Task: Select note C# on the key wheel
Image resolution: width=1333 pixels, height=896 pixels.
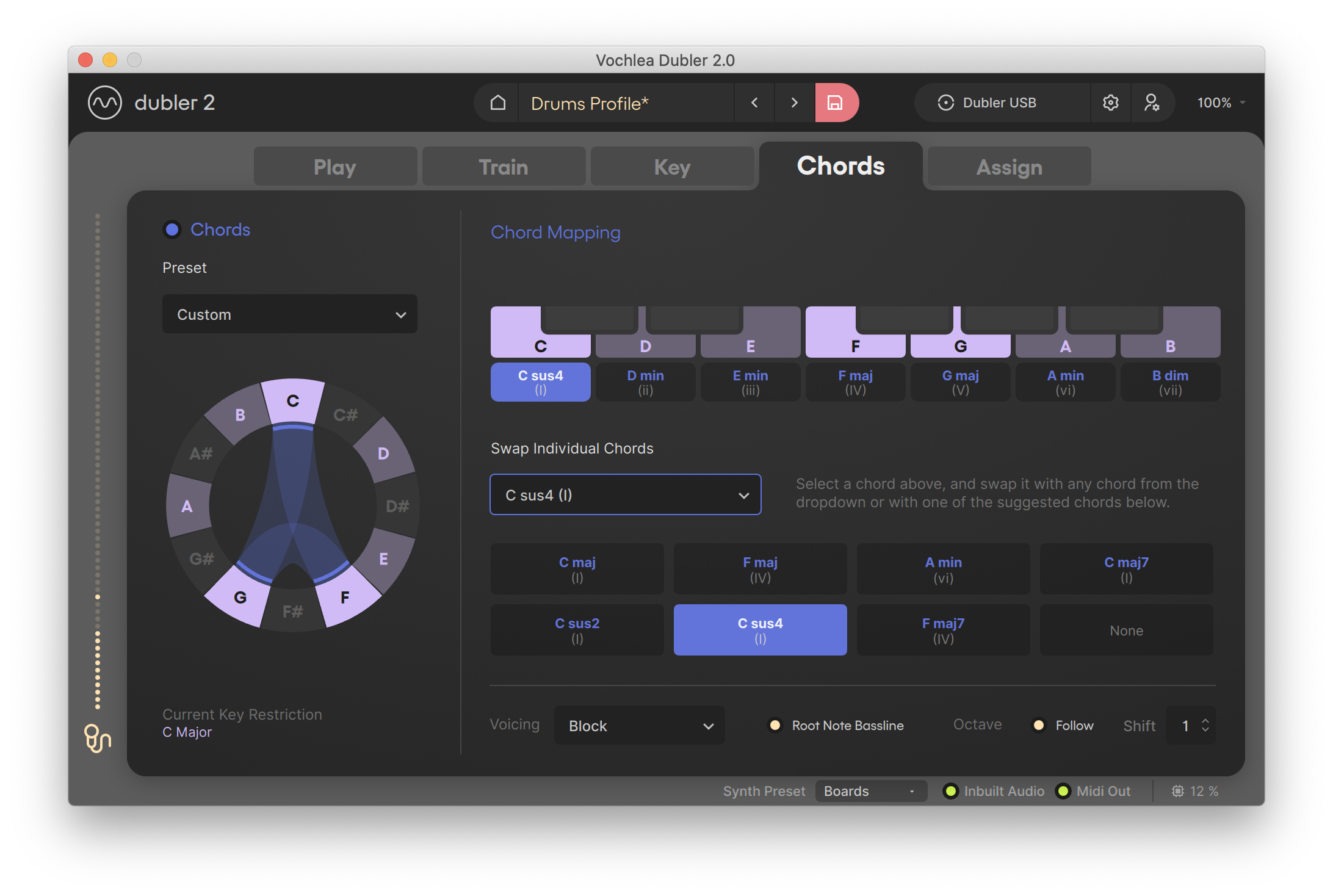Action: tap(345, 415)
